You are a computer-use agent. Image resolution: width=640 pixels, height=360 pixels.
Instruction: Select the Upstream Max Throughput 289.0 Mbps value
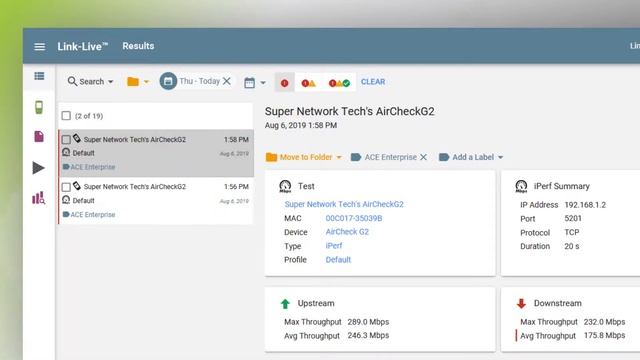(x=368, y=322)
